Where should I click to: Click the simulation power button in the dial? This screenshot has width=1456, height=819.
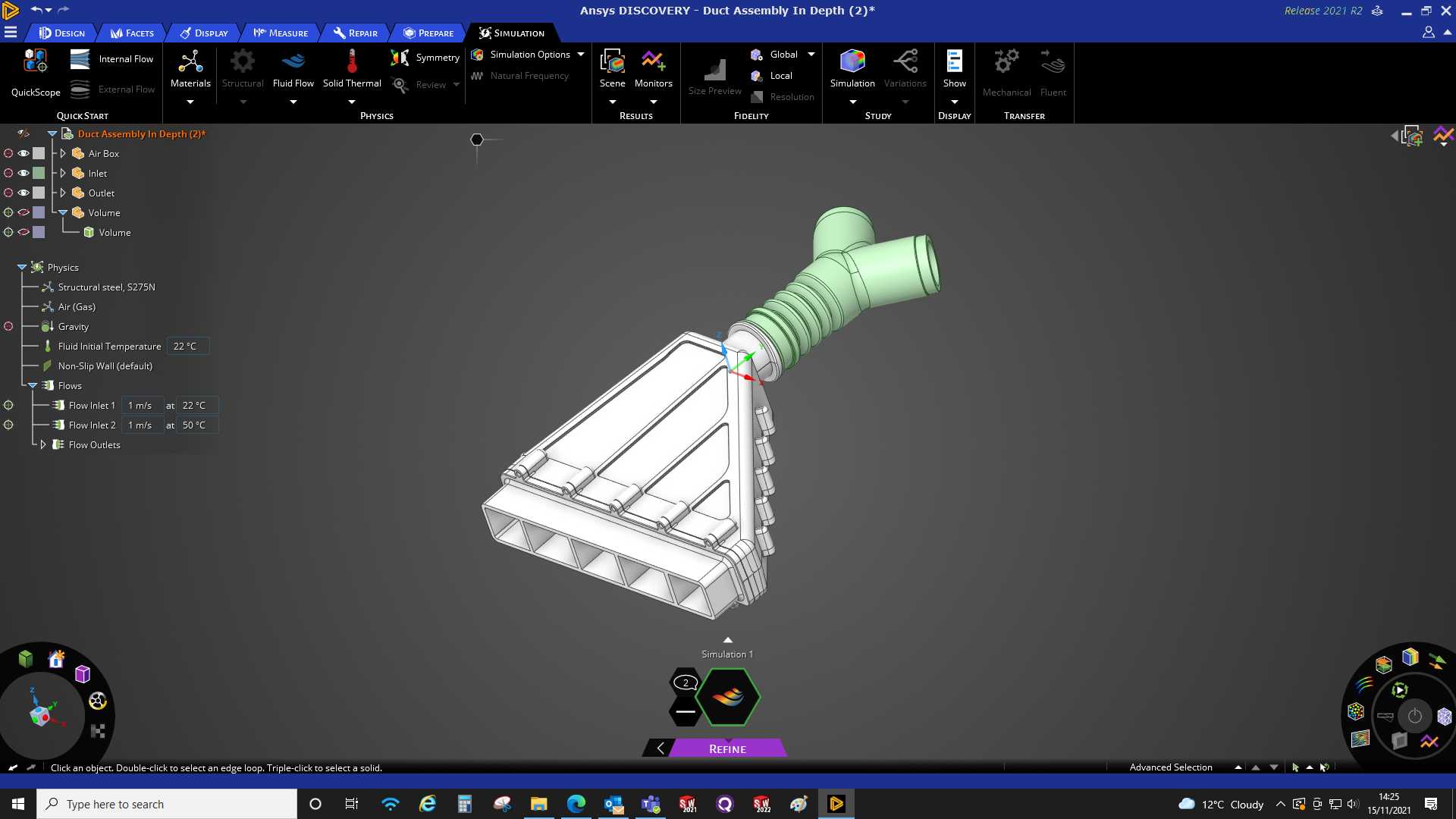(x=1415, y=717)
